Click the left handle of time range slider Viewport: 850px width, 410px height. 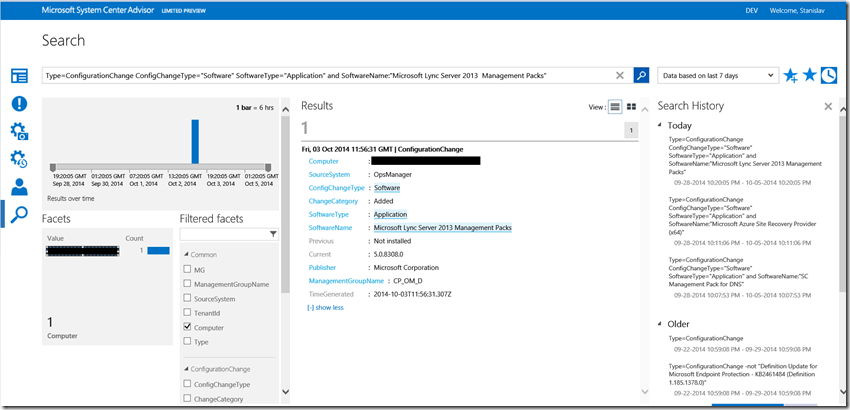[x=51, y=167]
